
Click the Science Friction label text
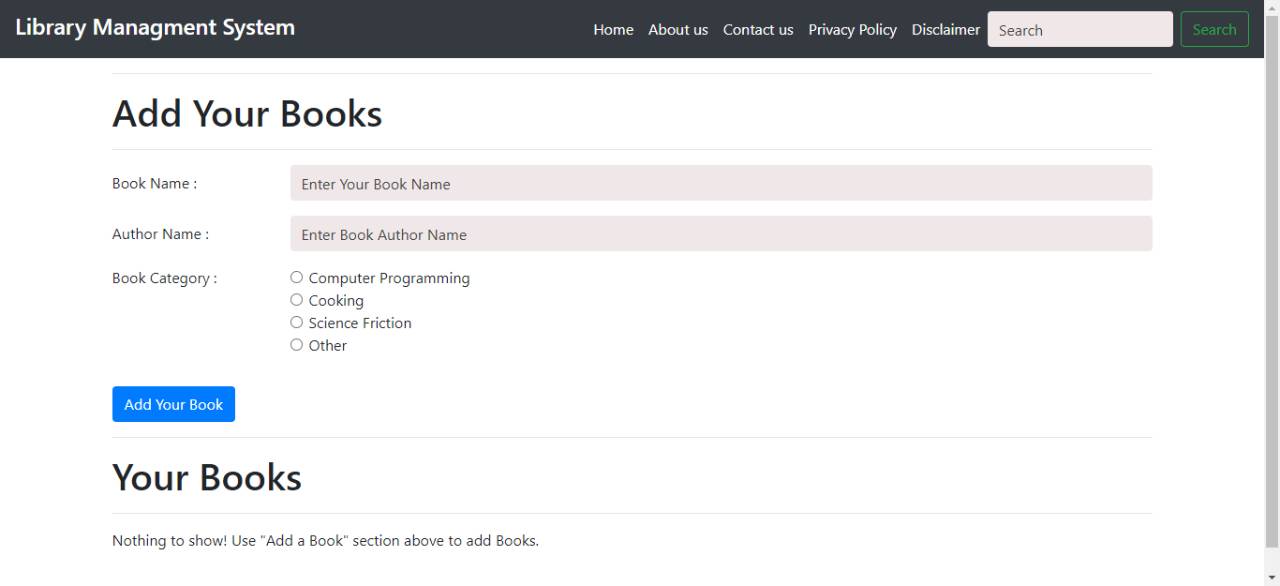(360, 323)
